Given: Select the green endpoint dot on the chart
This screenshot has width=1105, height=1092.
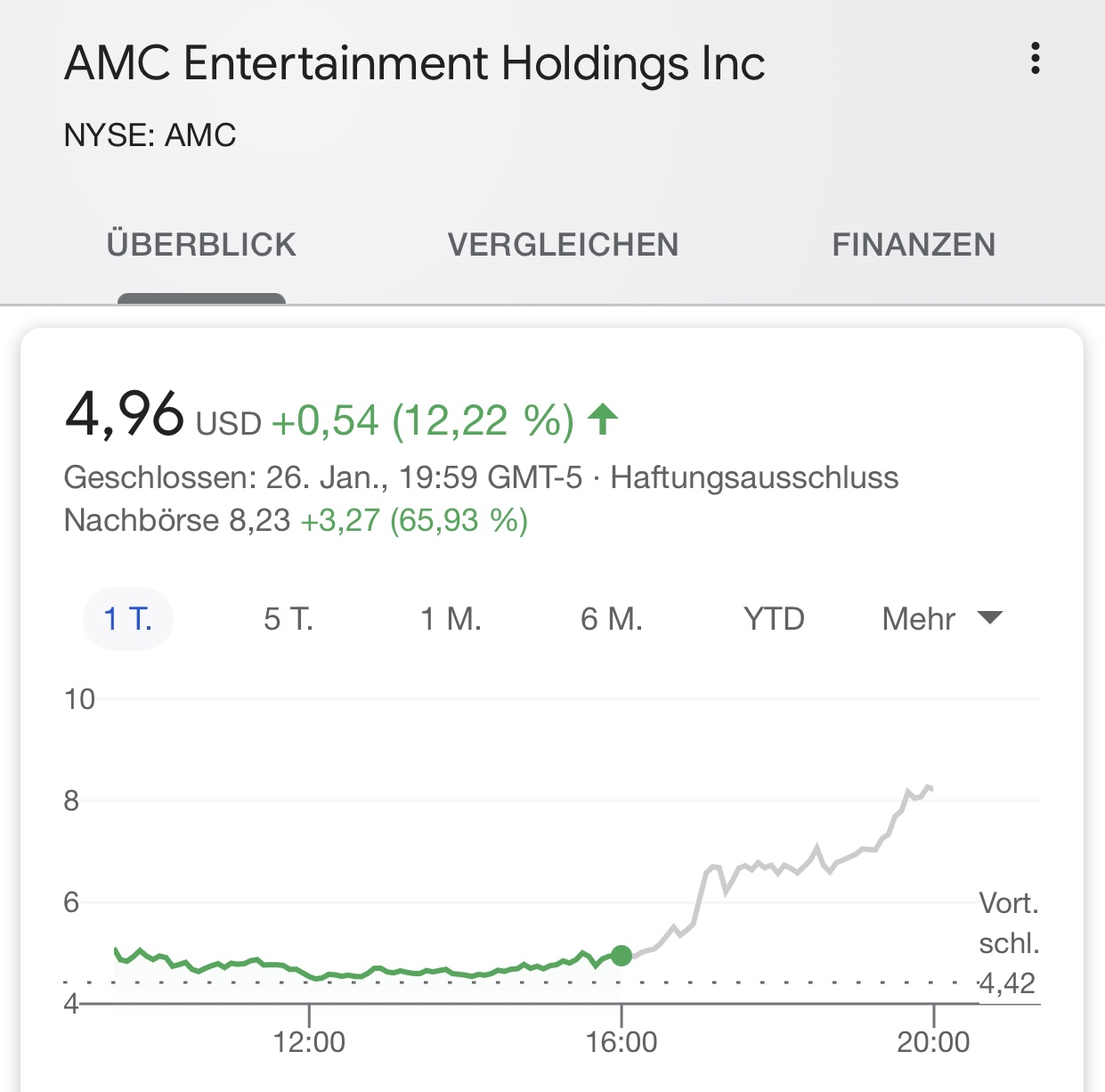Looking at the screenshot, I should click(x=622, y=957).
